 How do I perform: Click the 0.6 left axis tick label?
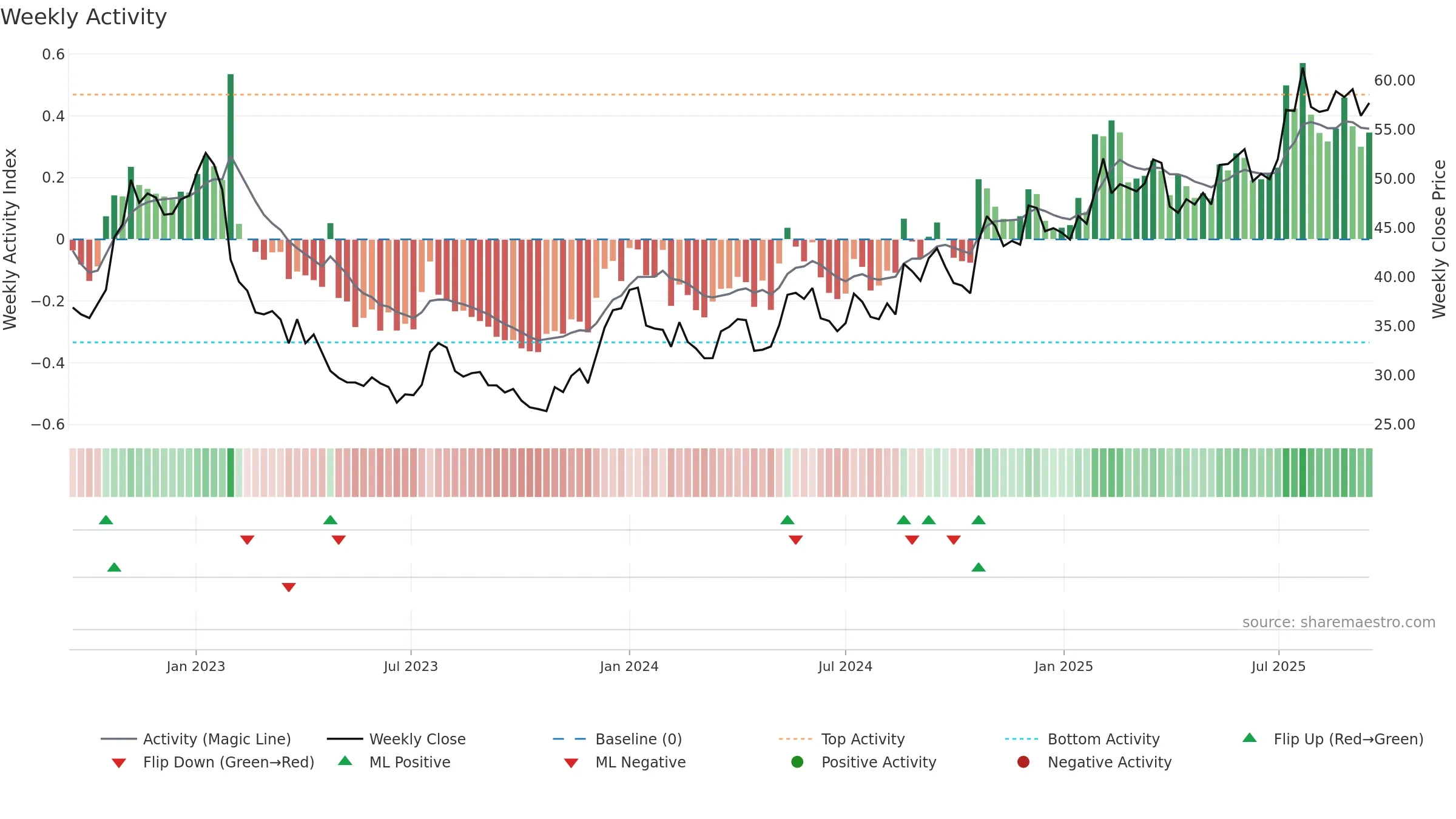[x=53, y=55]
